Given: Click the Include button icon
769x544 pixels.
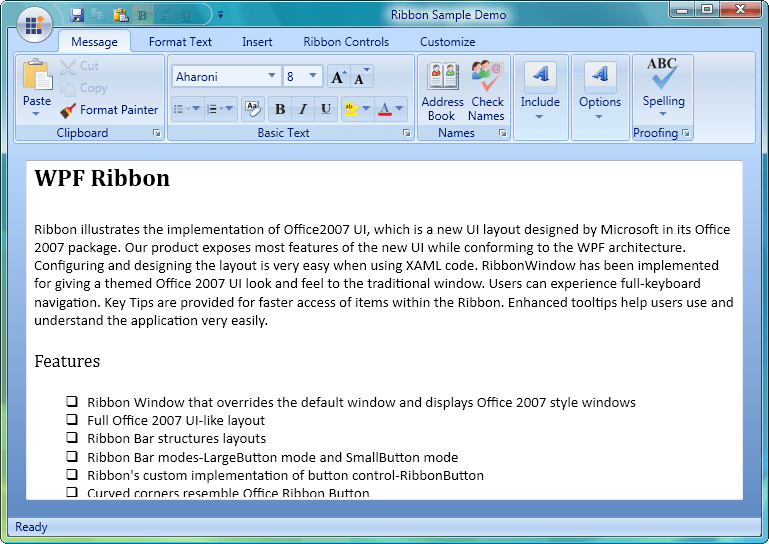Looking at the screenshot, I should tap(540, 77).
